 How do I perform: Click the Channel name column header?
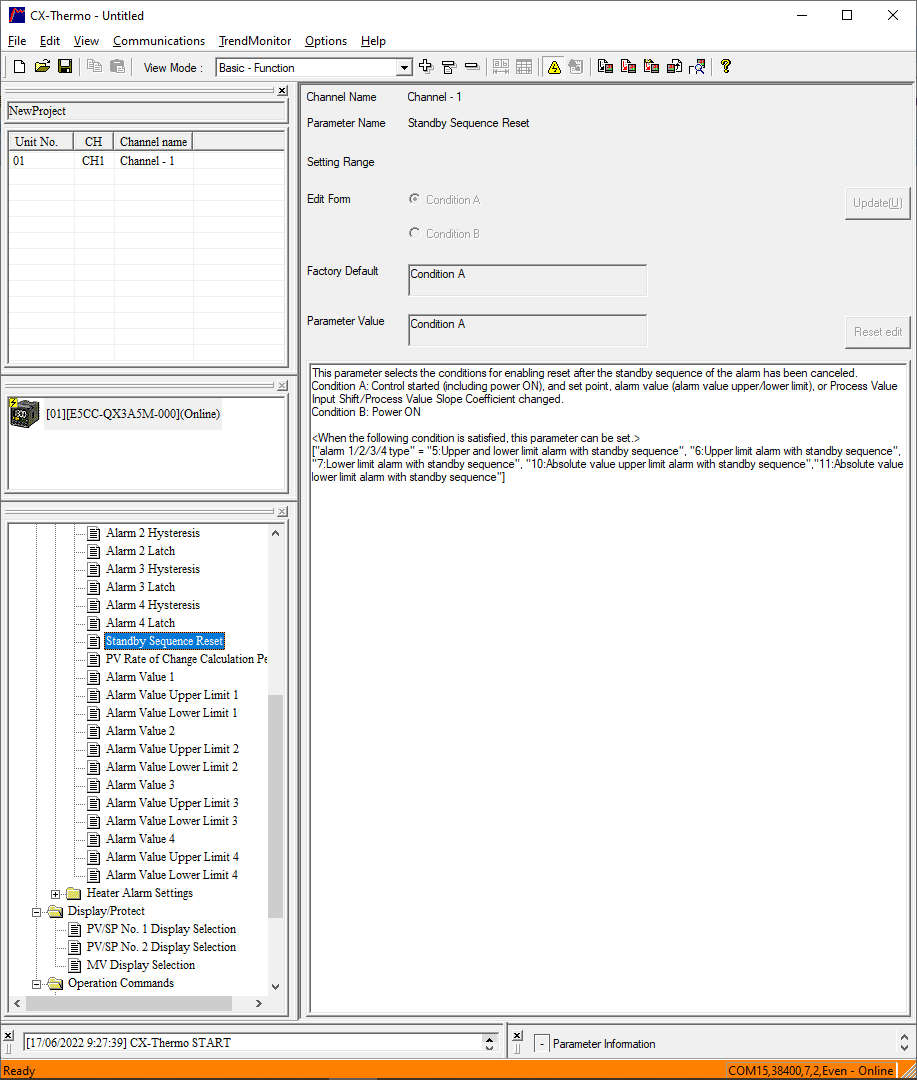[153, 141]
